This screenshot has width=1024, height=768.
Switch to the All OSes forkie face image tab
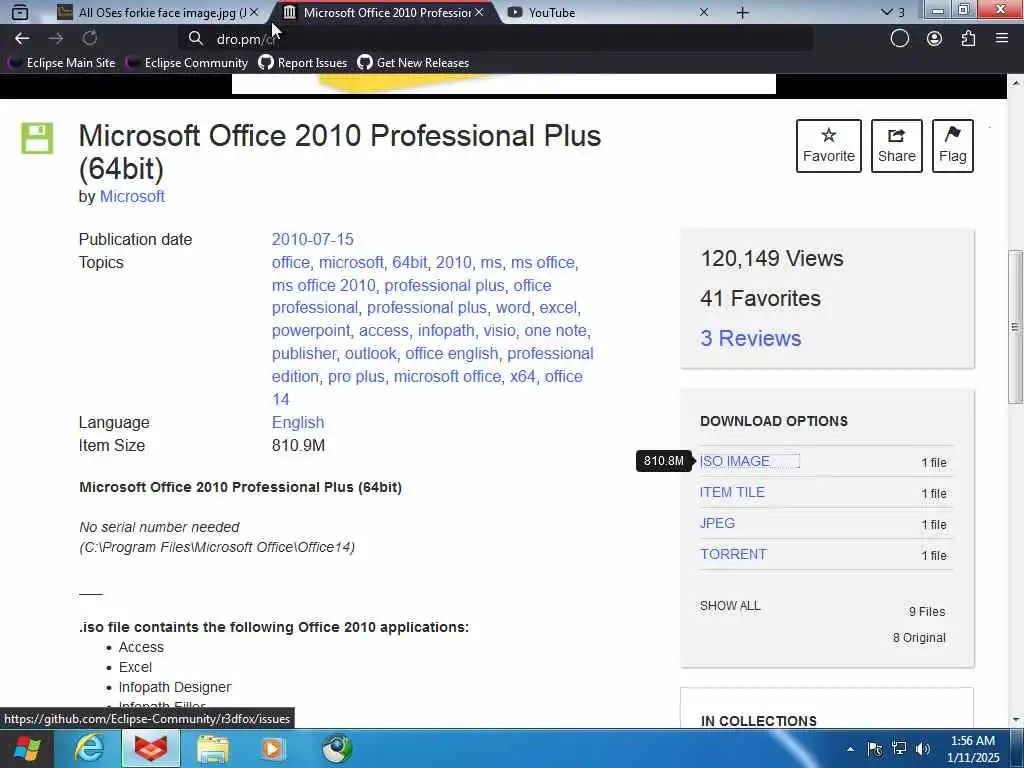157,12
